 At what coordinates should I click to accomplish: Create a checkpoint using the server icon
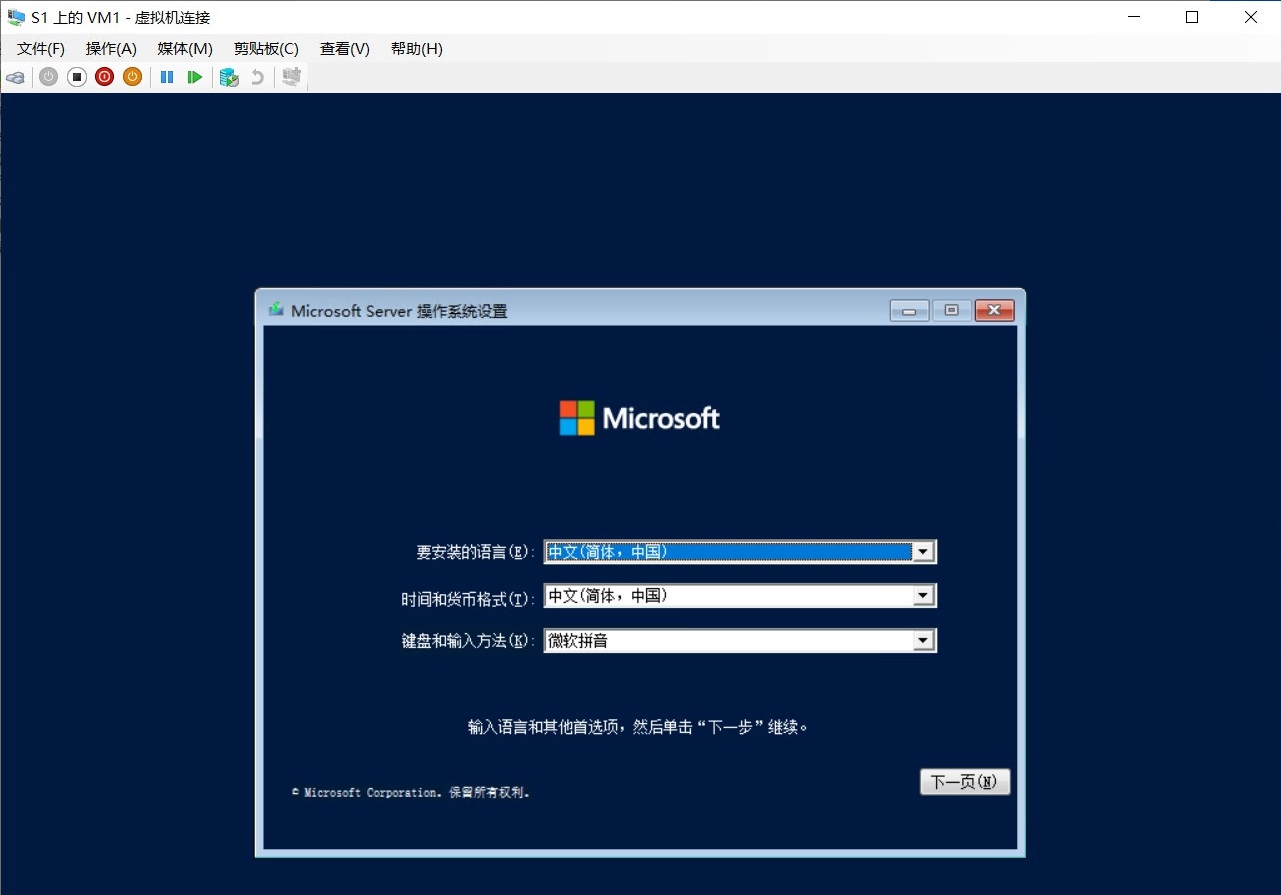(x=229, y=77)
